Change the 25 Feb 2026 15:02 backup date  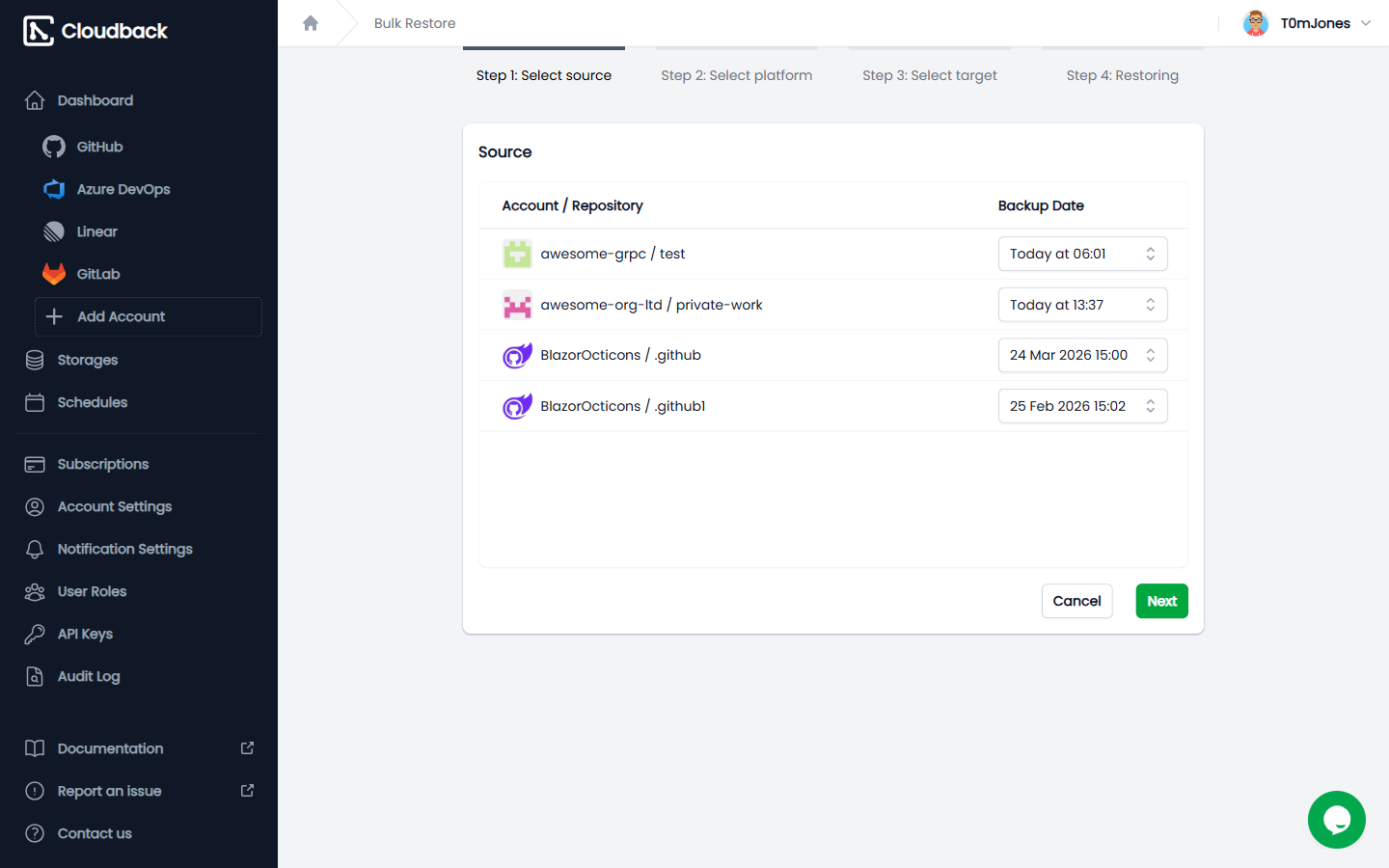pos(1082,406)
